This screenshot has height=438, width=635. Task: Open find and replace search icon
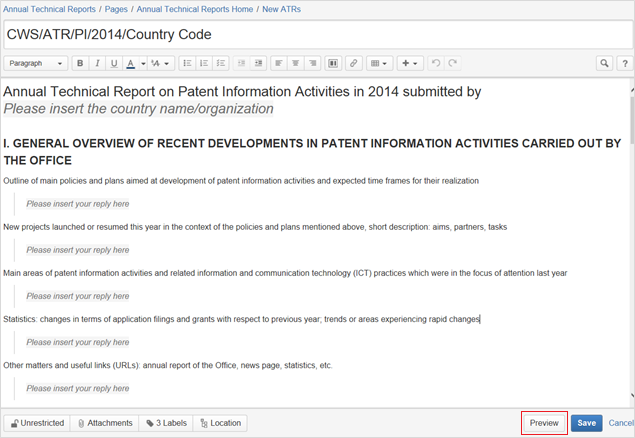pos(605,63)
